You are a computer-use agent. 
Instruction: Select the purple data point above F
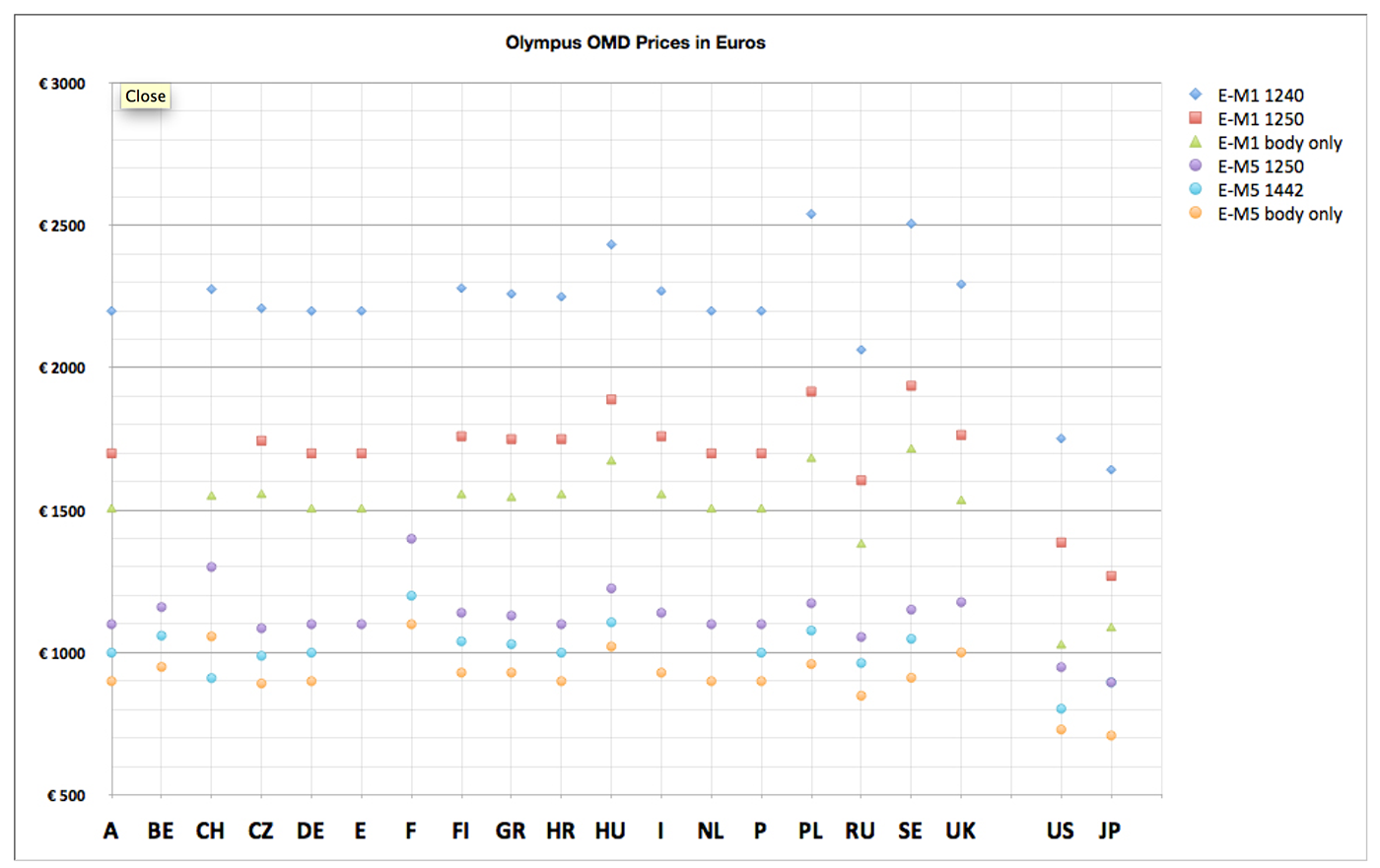click(x=411, y=539)
